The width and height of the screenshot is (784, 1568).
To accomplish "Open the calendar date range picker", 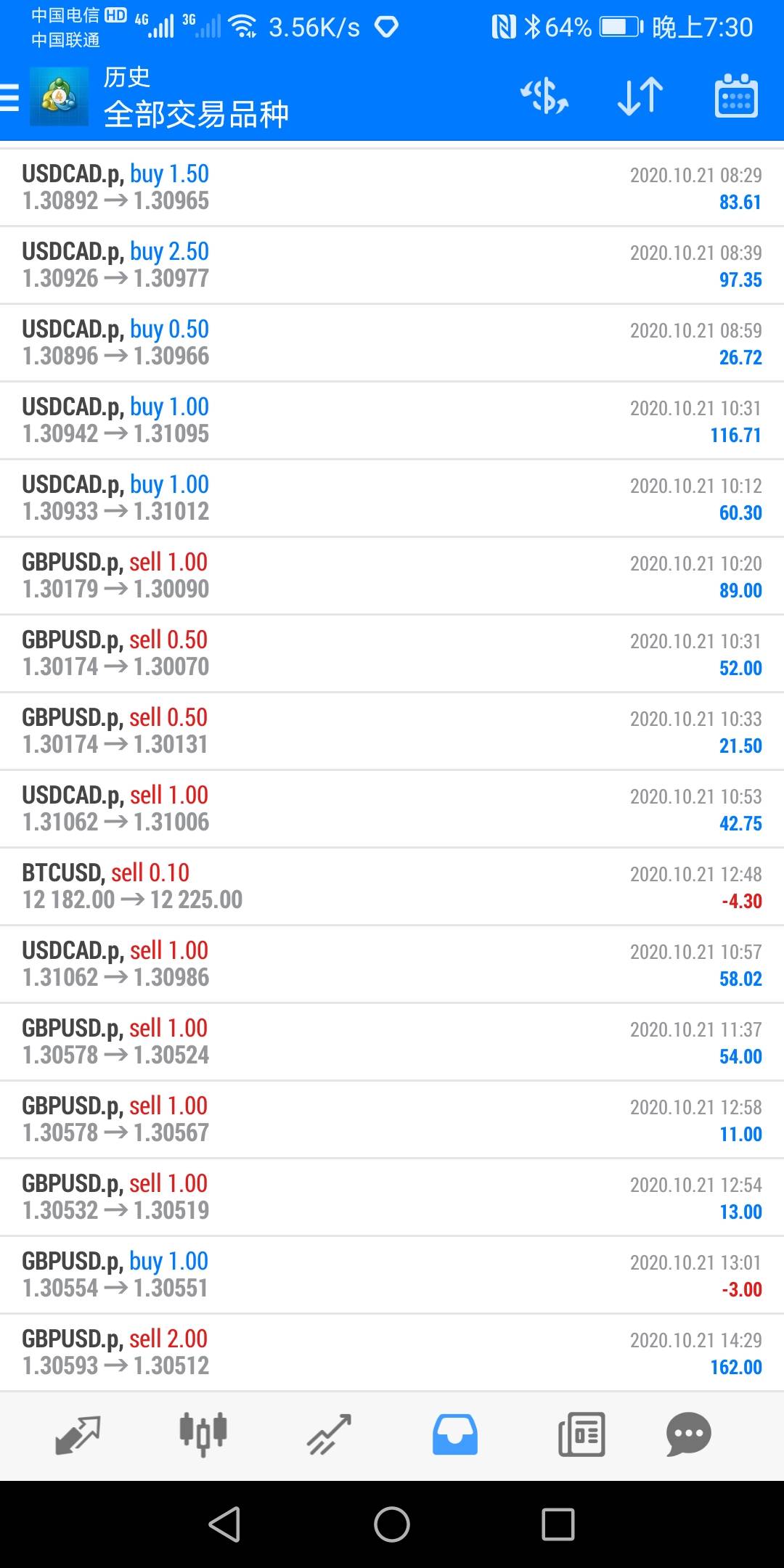I will (736, 97).
